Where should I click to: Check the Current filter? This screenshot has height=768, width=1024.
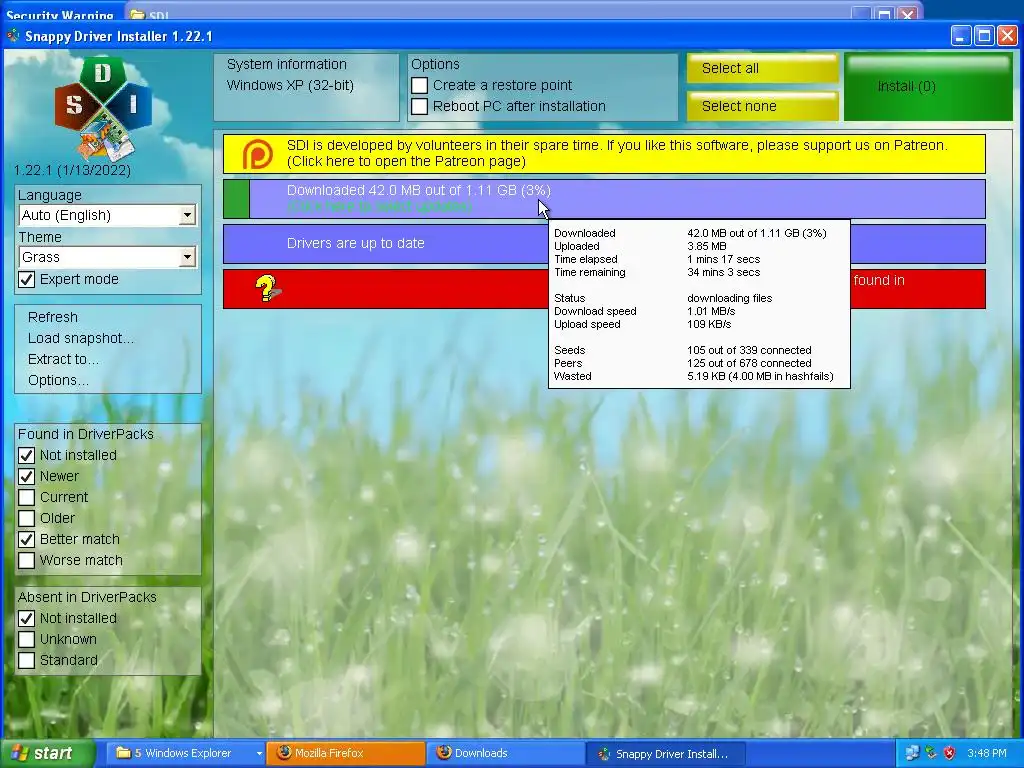(27, 498)
